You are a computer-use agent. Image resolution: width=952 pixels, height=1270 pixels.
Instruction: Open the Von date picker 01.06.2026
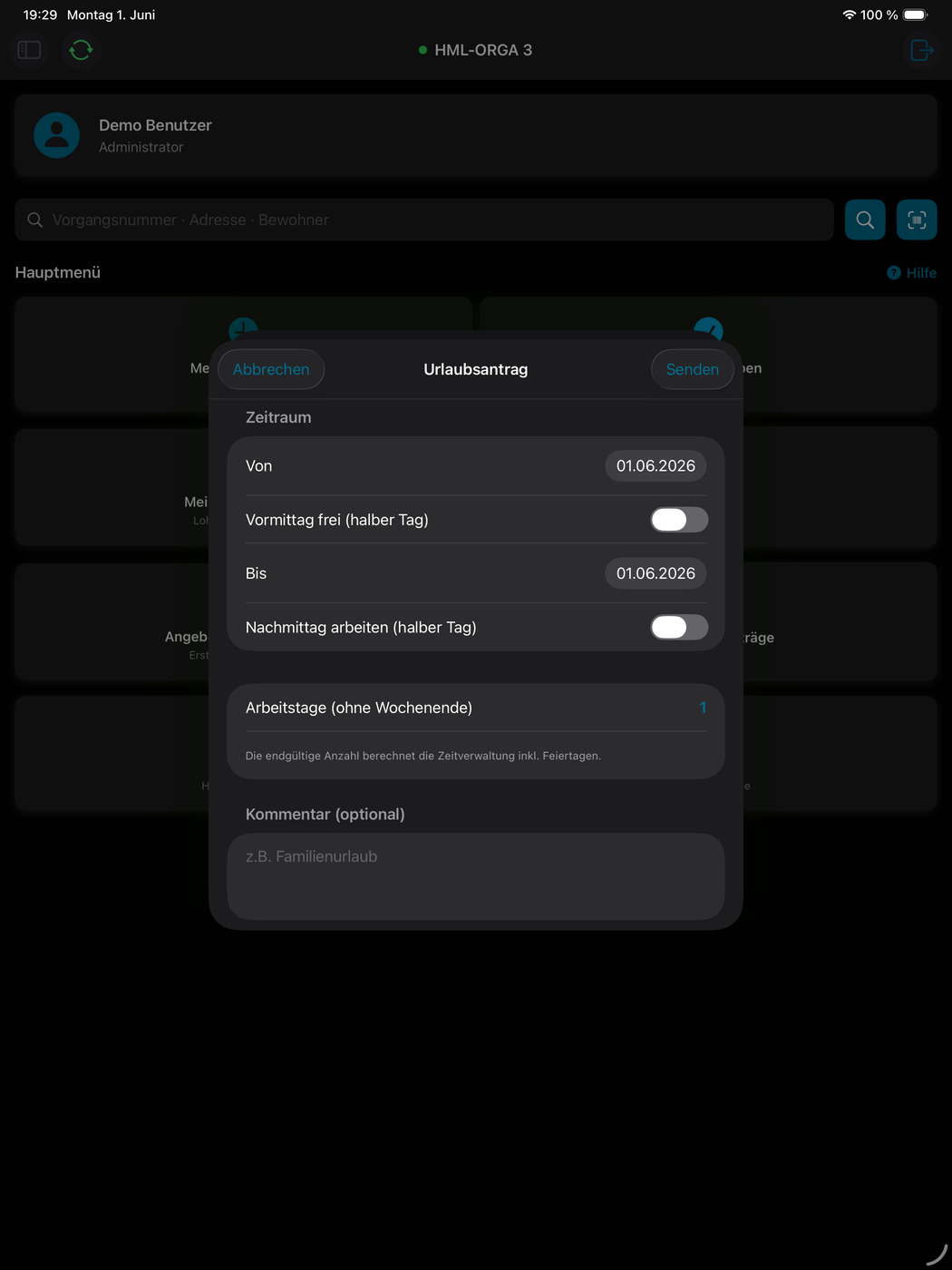656,466
